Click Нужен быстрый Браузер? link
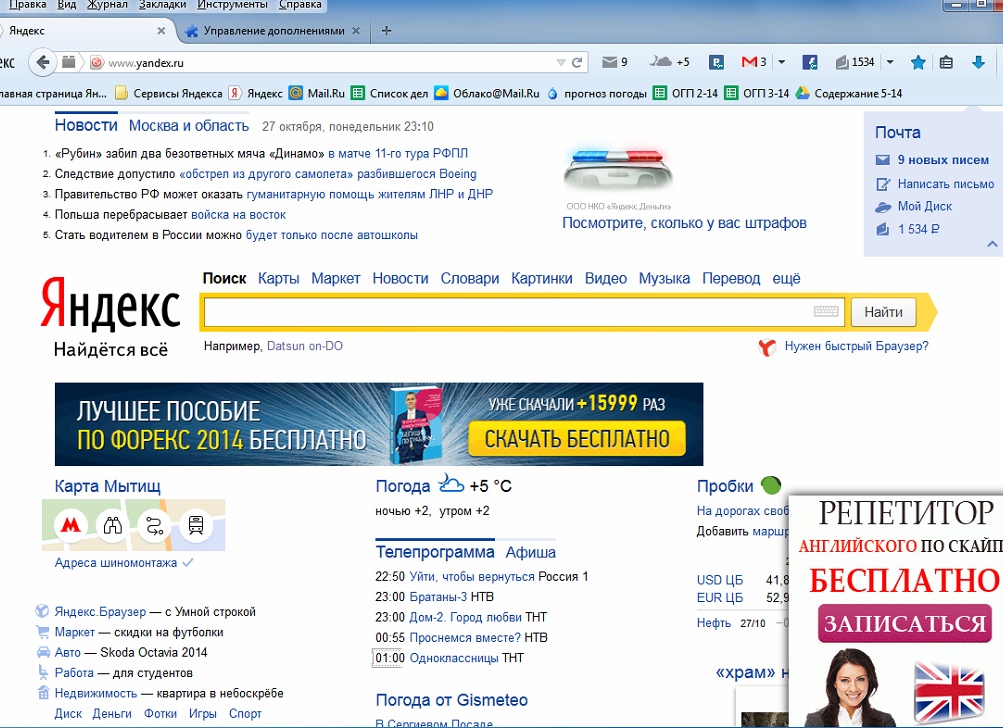The height and width of the screenshot is (728, 1003). click(857, 346)
